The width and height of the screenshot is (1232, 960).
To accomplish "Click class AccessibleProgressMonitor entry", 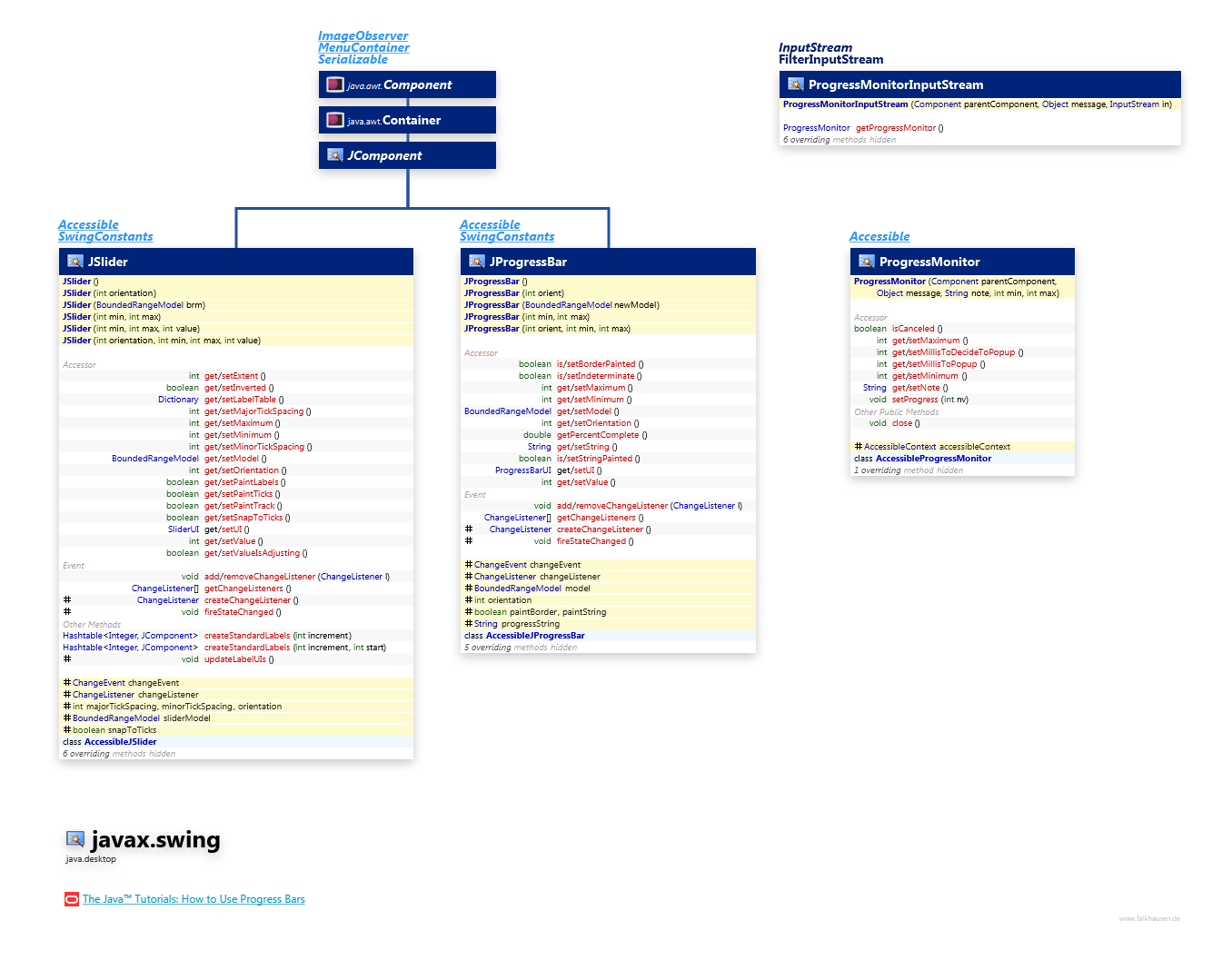I will (923, 459).
